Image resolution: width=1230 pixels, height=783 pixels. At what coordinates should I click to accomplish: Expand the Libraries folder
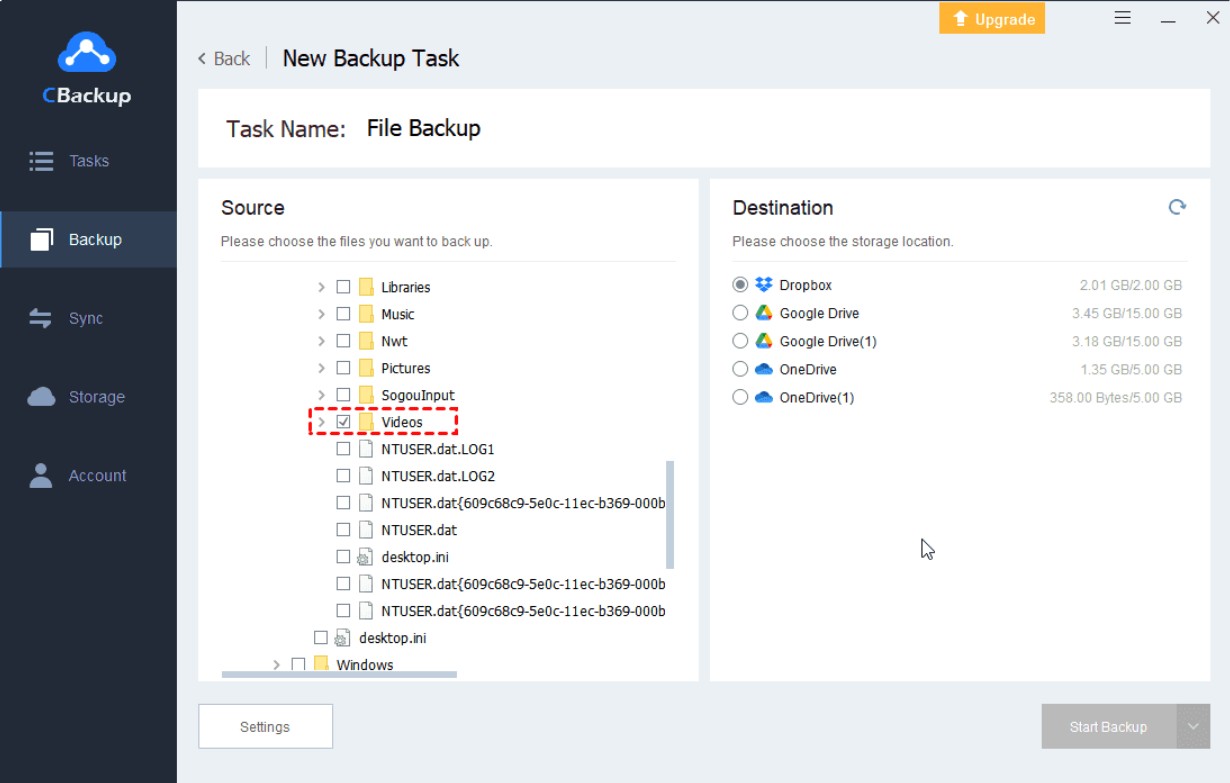[x=321, y=287]
